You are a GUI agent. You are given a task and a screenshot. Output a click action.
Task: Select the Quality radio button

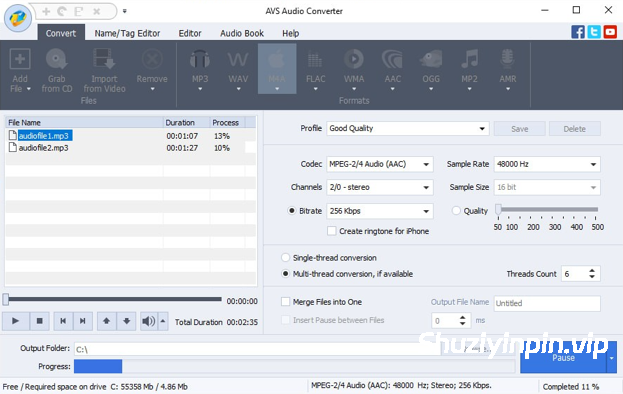[x=456, y=211]
